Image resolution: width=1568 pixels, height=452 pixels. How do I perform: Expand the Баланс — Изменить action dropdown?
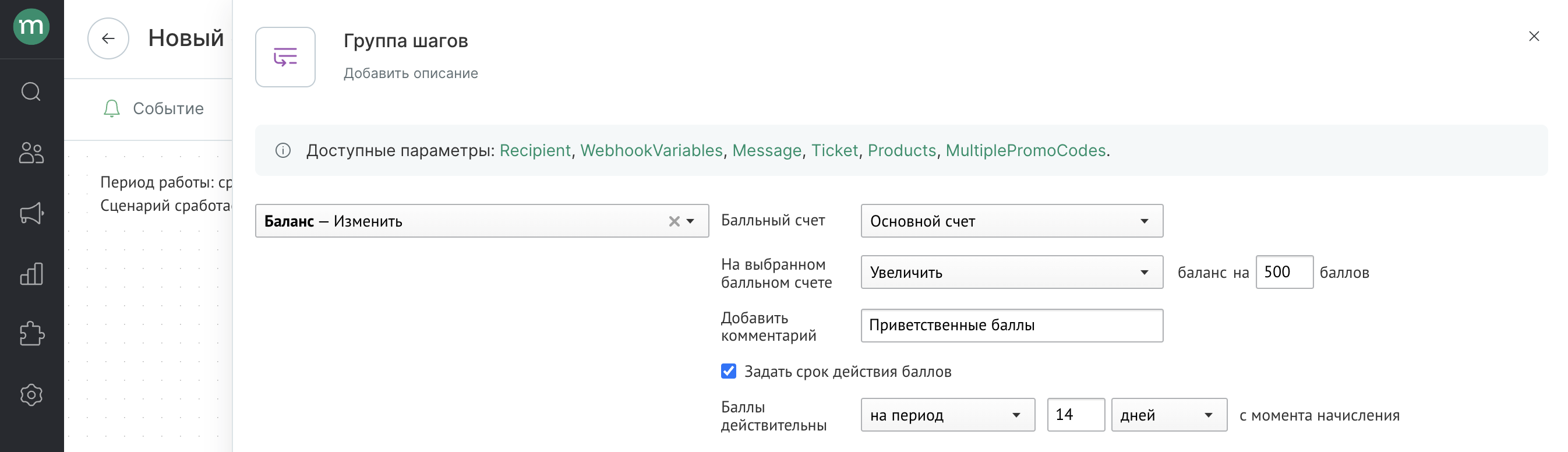tap(690, 221)
